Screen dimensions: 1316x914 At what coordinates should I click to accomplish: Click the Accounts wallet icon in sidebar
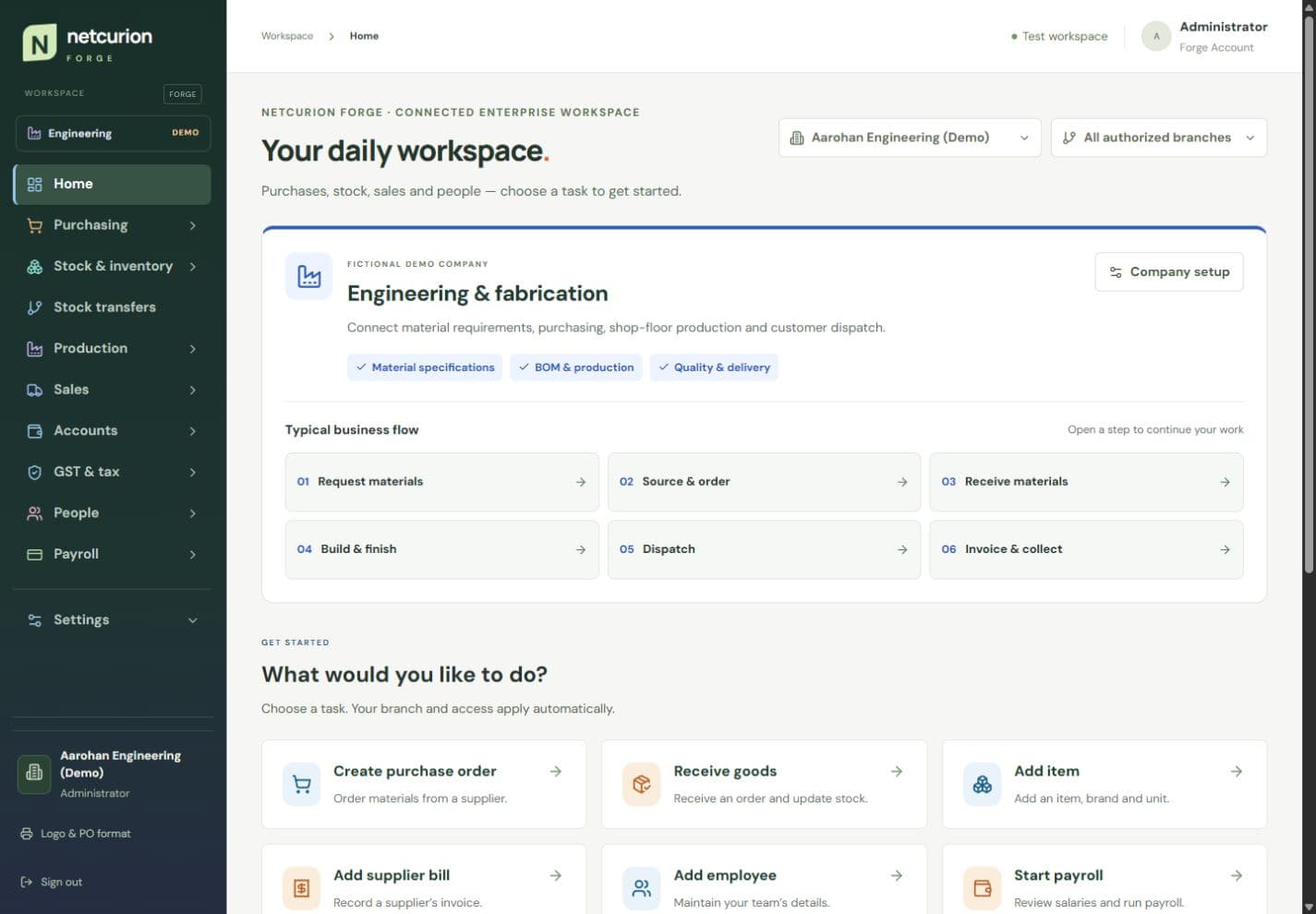point(35,430)
